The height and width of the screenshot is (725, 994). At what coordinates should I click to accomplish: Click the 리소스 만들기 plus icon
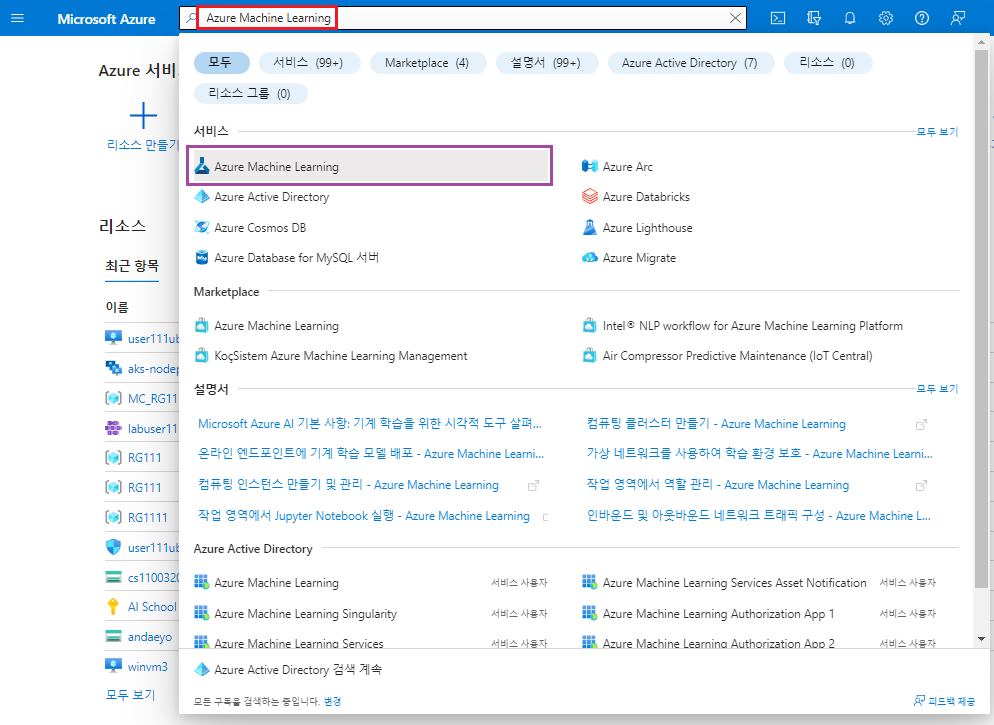coord(143,115)
